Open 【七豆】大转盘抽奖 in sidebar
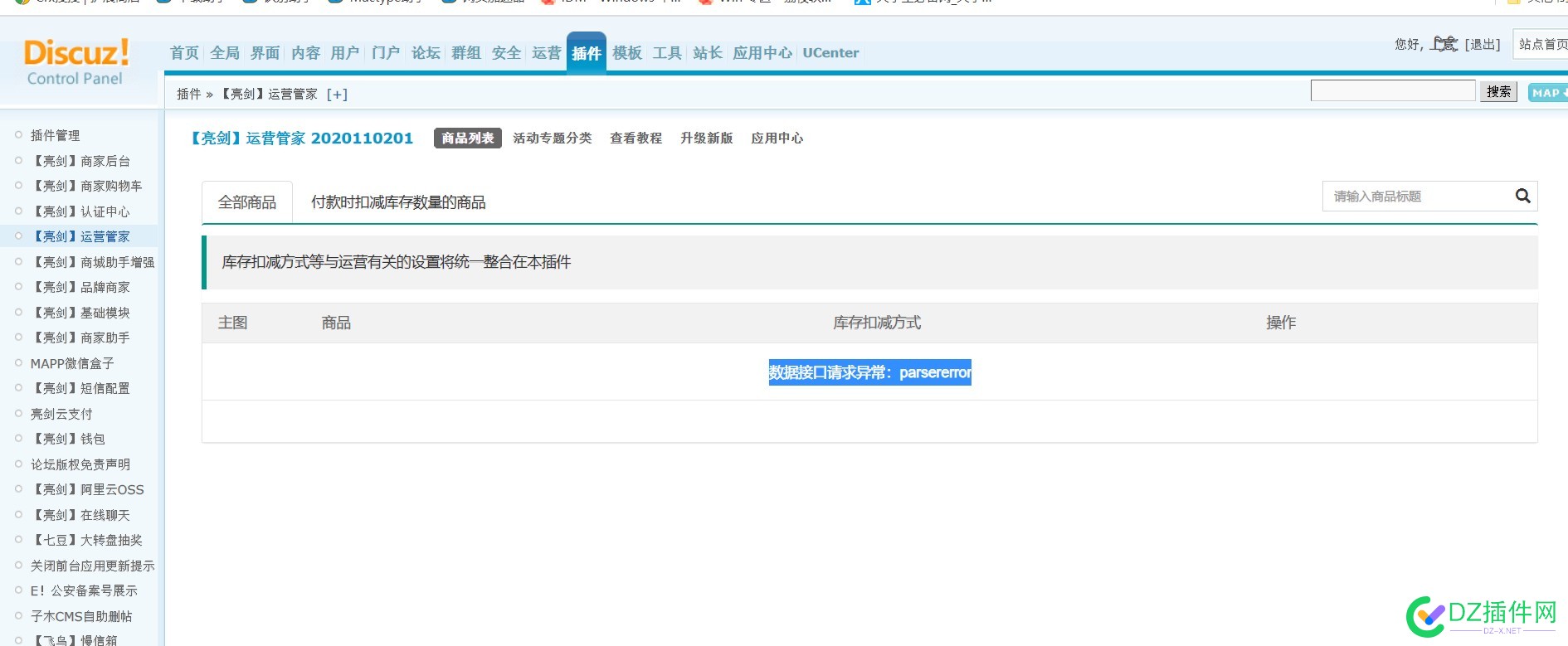The image size is (1568, 646). [x=86, y=540]
